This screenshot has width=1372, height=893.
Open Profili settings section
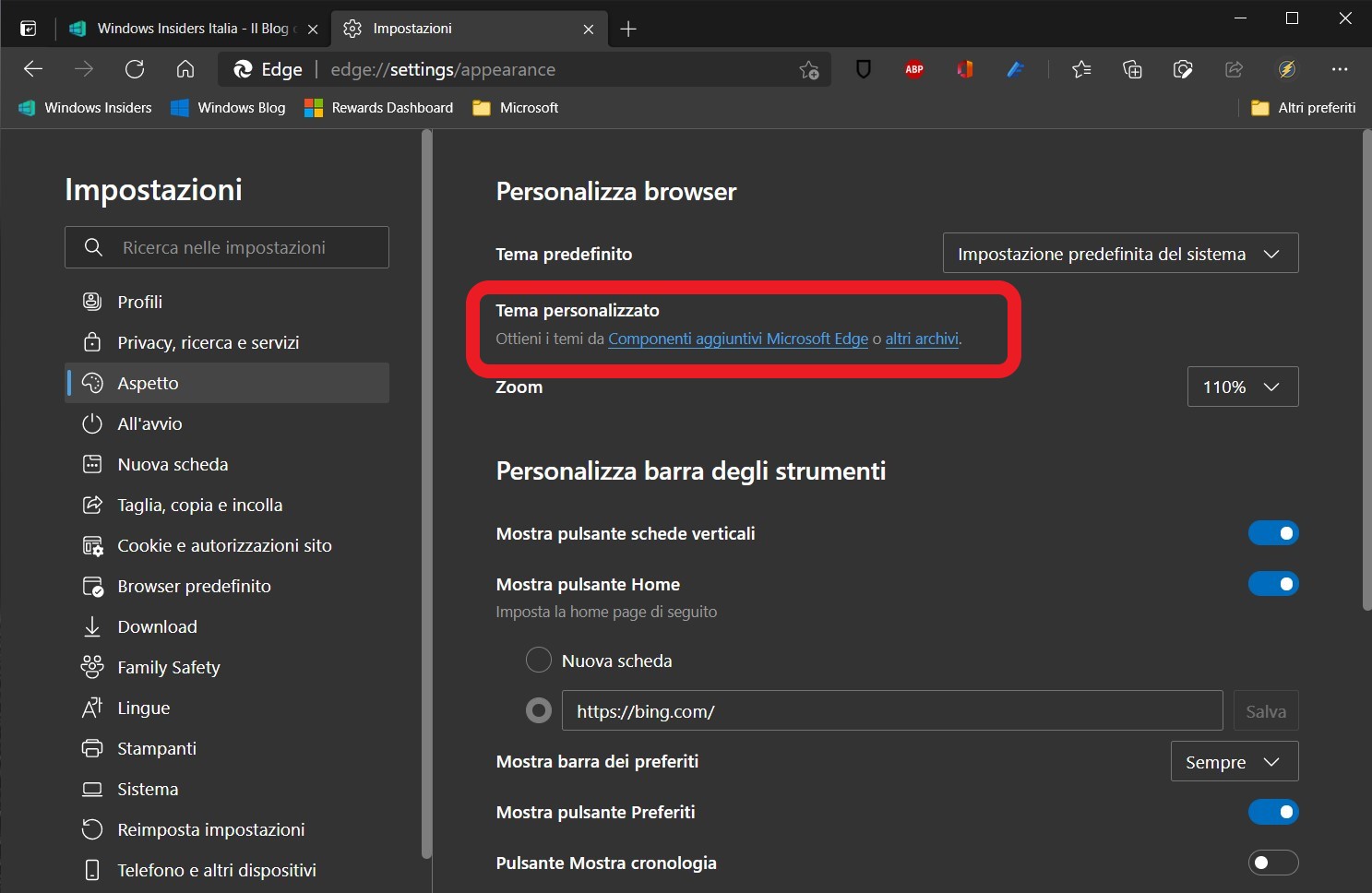pyautogui.click(x=227, y=302)
